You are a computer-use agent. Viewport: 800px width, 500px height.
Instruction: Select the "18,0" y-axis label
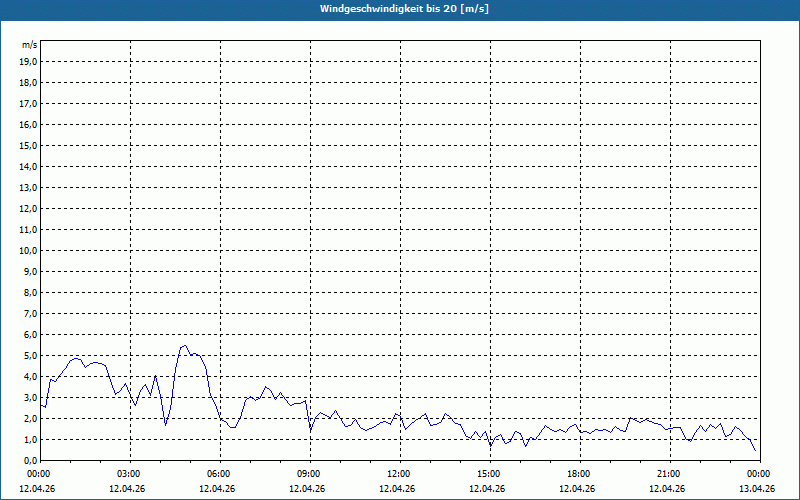(28, 83)
